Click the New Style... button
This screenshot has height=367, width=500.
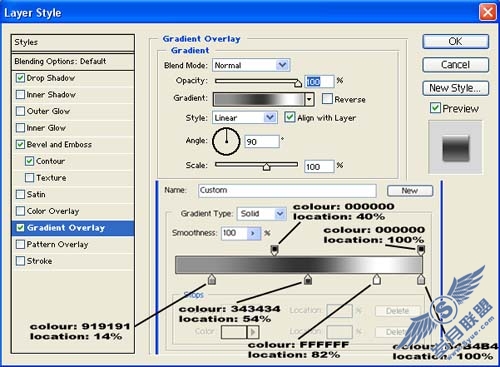[456, 88]
